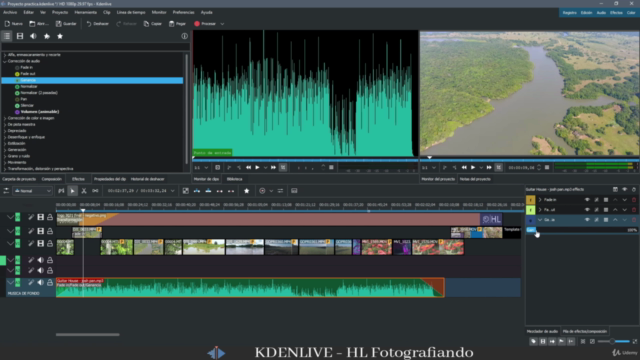Viewport: 640px width, 360px height.
Task: Open the timeline timecode format dropdown
Action: tap(173, 191)
